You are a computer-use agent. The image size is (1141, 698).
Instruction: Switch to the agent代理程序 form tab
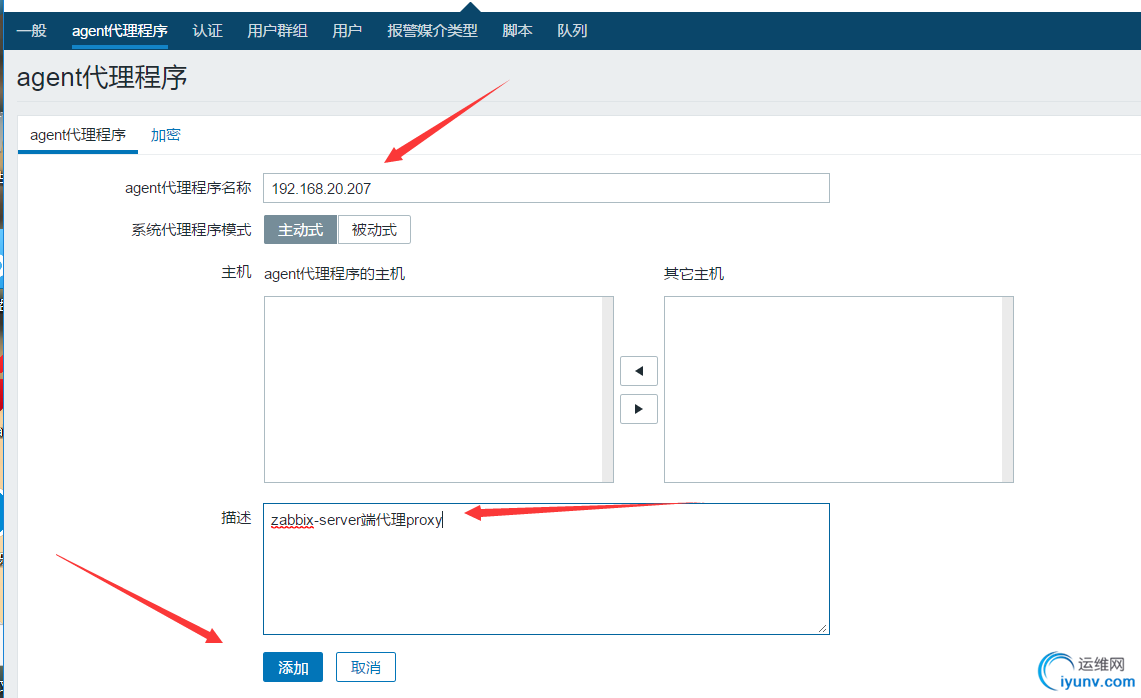tap(78, 135)
